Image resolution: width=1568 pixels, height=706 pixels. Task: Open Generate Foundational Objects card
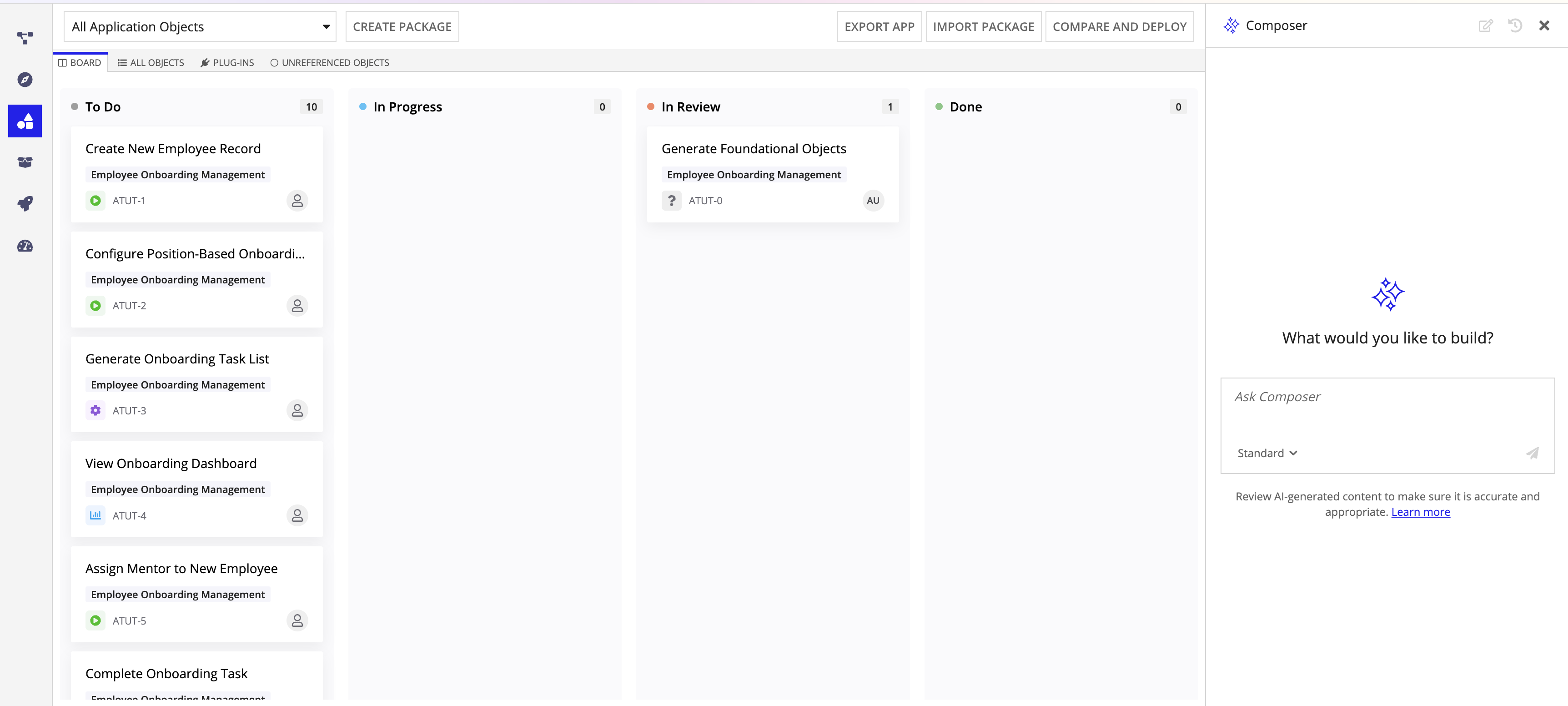773,174
